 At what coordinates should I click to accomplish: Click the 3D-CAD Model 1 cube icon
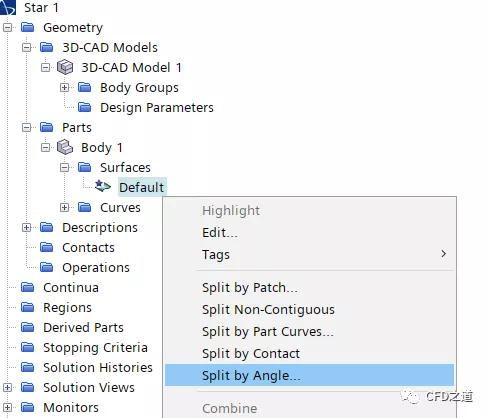65,67
